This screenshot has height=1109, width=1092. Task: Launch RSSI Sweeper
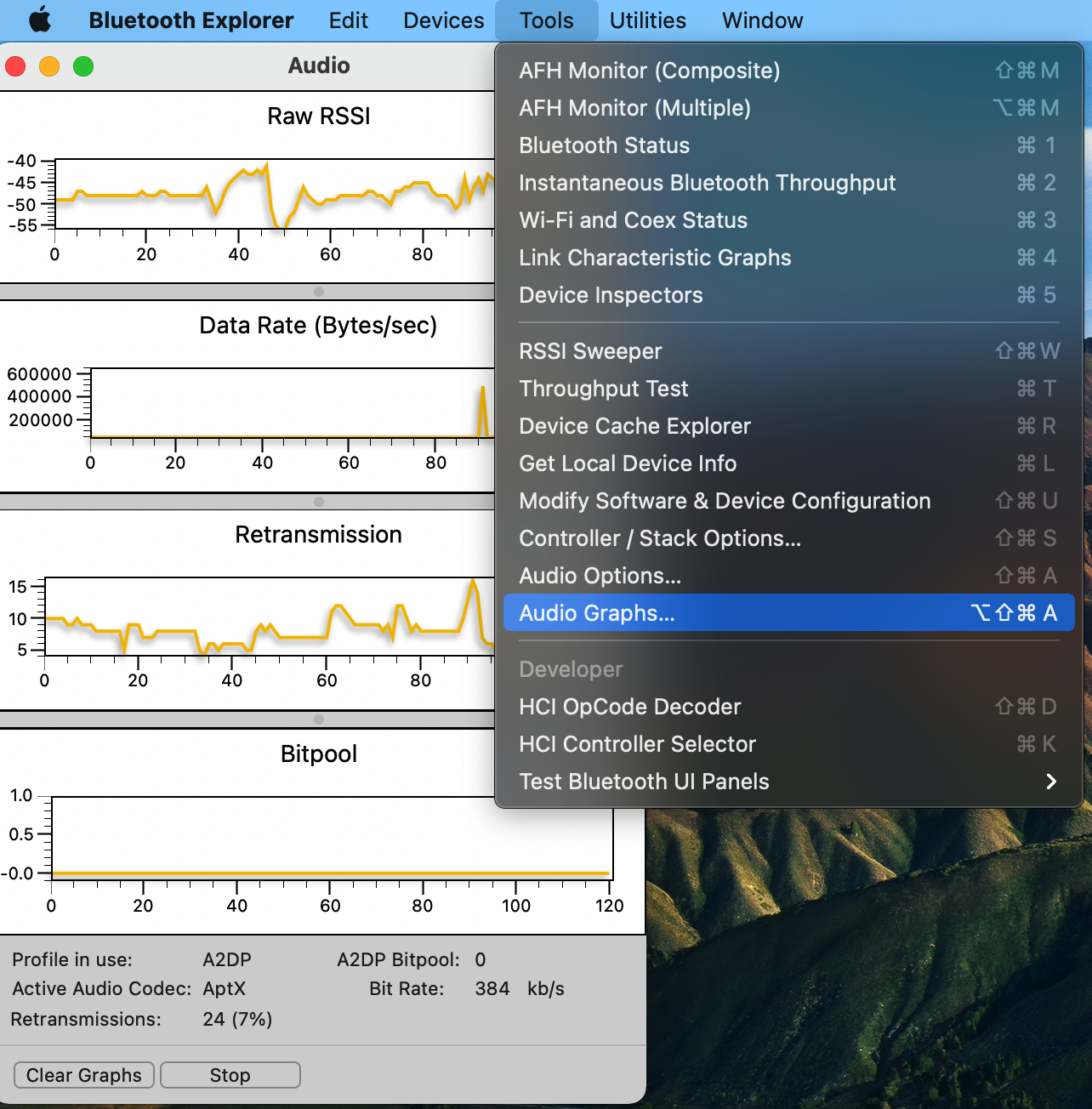tap(789, 351)
